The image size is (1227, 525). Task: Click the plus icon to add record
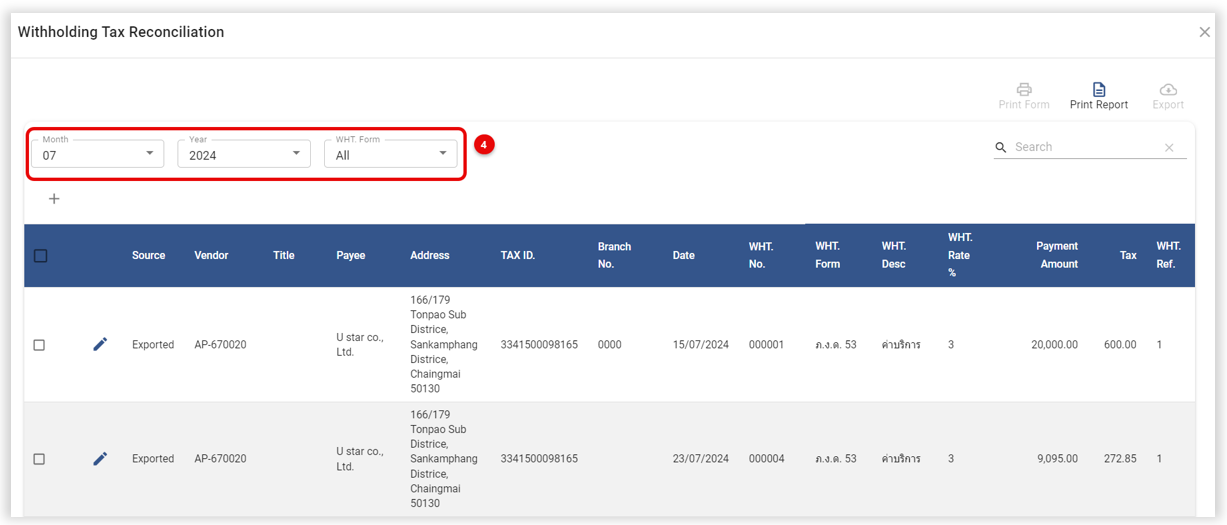pos(54,199)
